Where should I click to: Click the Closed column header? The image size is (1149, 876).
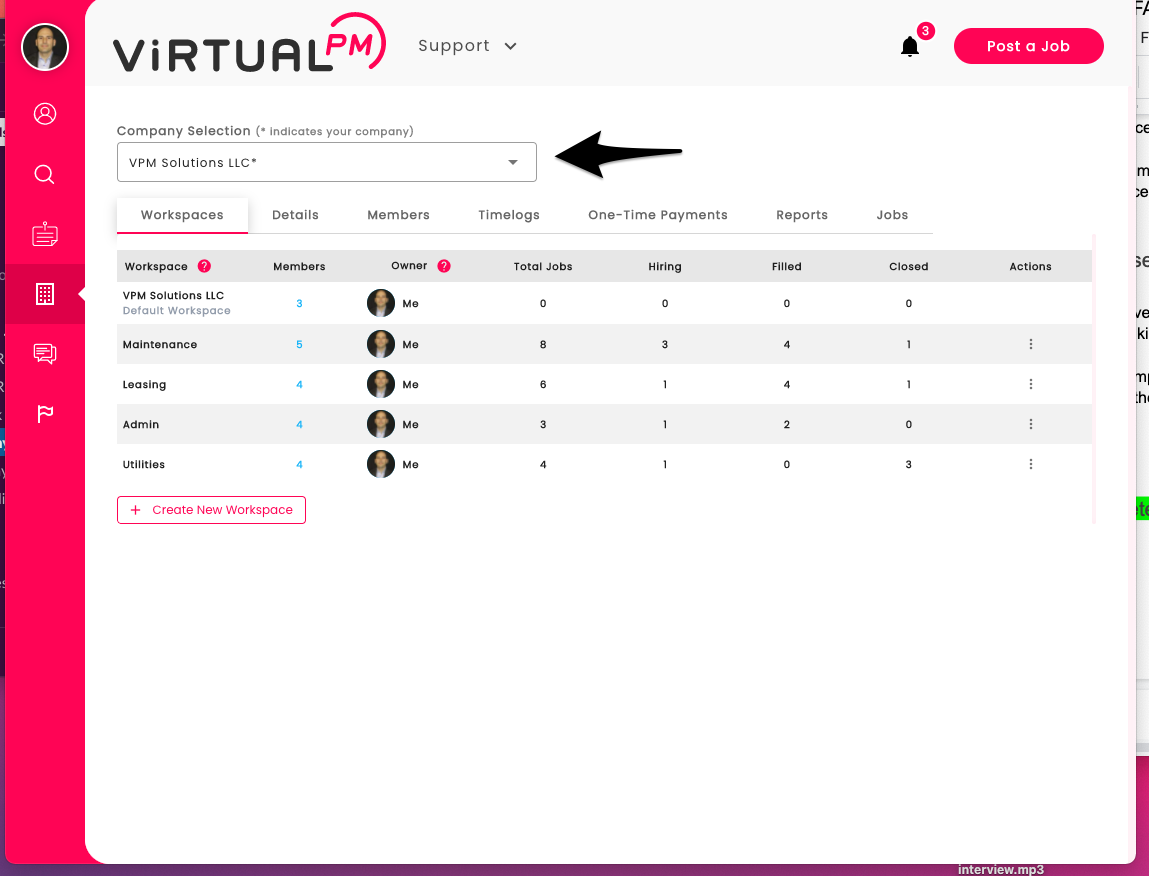point(909,266)
